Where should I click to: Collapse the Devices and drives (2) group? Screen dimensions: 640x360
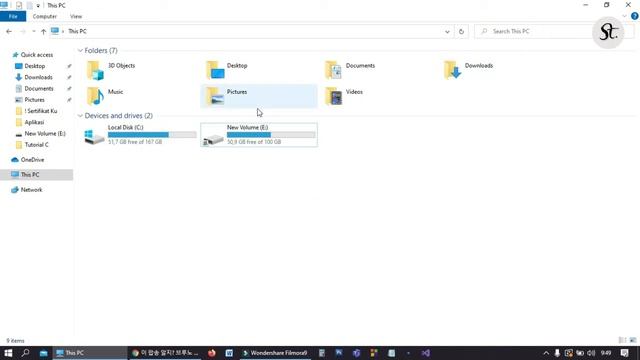[x=80, y=116]
